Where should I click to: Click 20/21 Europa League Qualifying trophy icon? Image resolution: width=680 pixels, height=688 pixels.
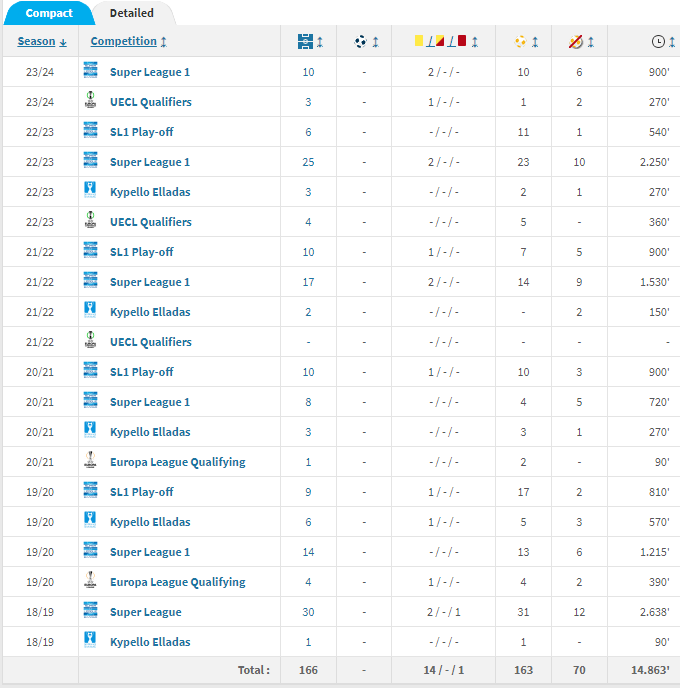(90, 460)
